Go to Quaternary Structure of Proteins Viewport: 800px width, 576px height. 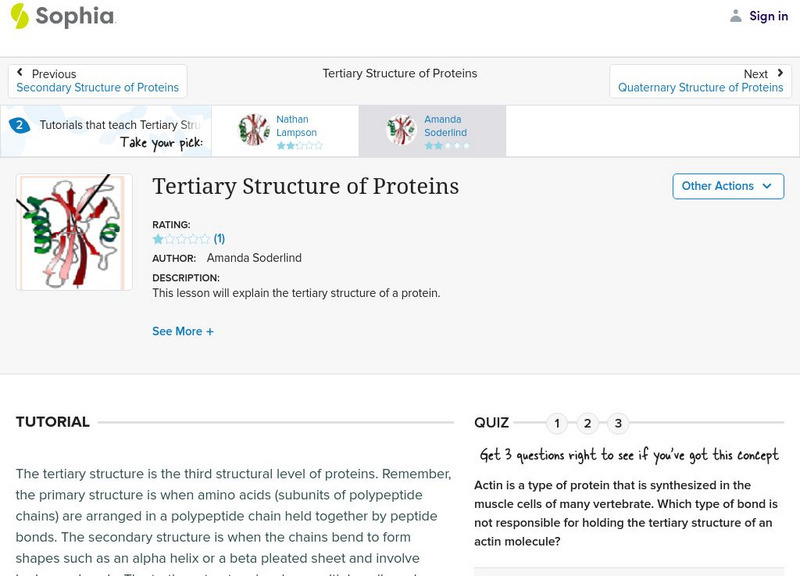700,88
